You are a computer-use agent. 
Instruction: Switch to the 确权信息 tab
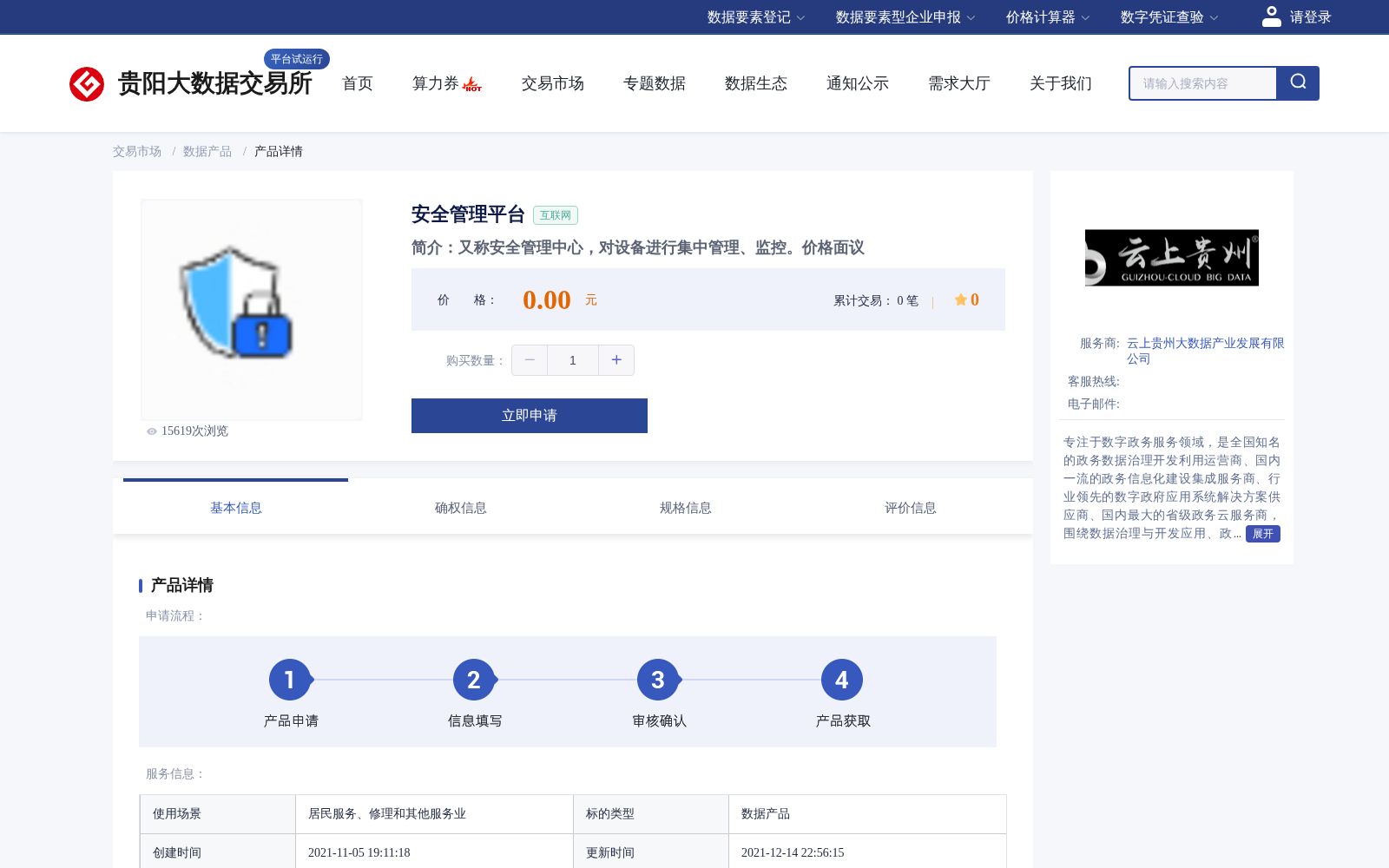(x=461, y=508)
